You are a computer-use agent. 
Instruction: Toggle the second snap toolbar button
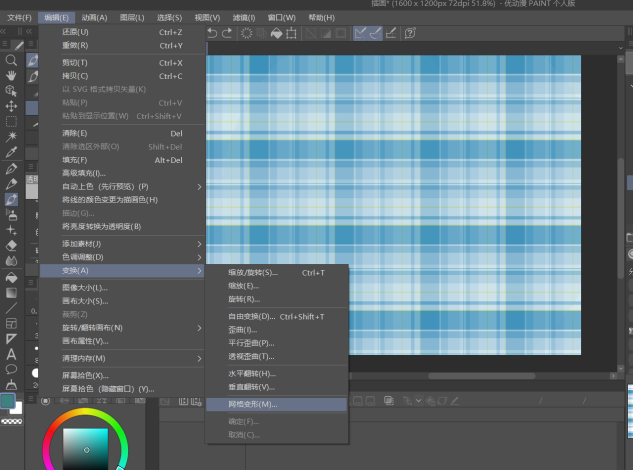[376, 33]
